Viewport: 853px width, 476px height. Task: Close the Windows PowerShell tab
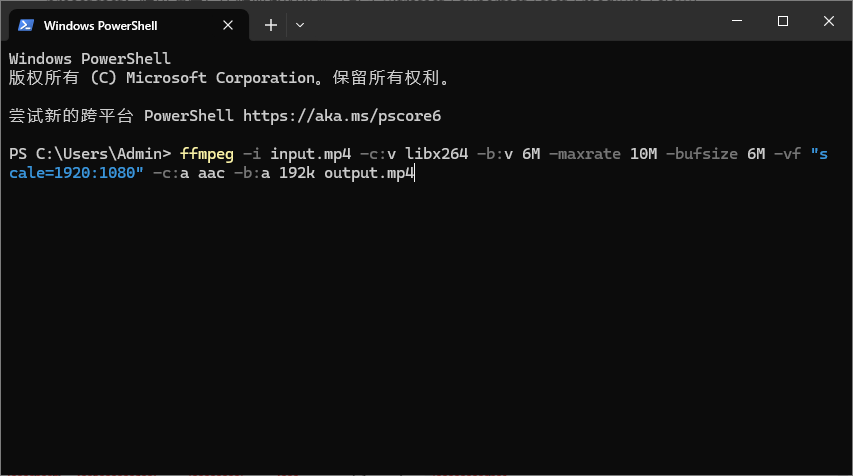[234, 25]
